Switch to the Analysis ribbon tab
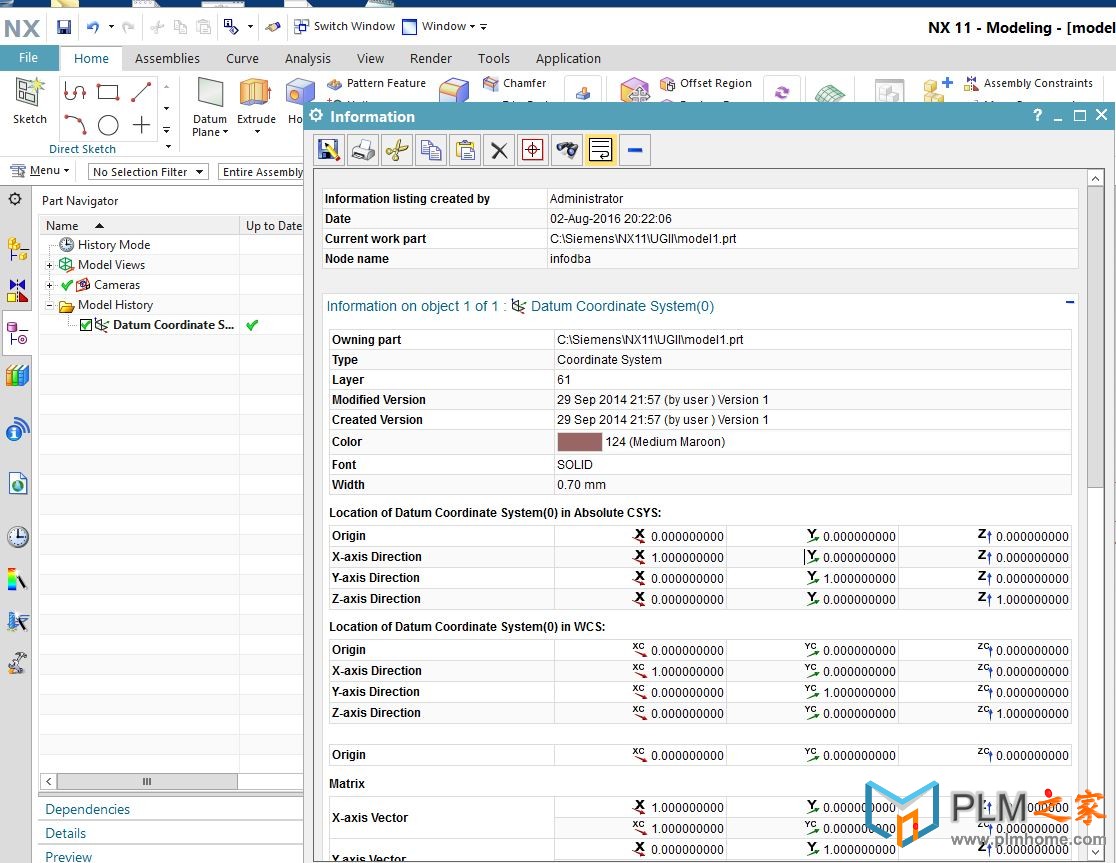Screen dimensions: 1116x863 tap(307, 58)
